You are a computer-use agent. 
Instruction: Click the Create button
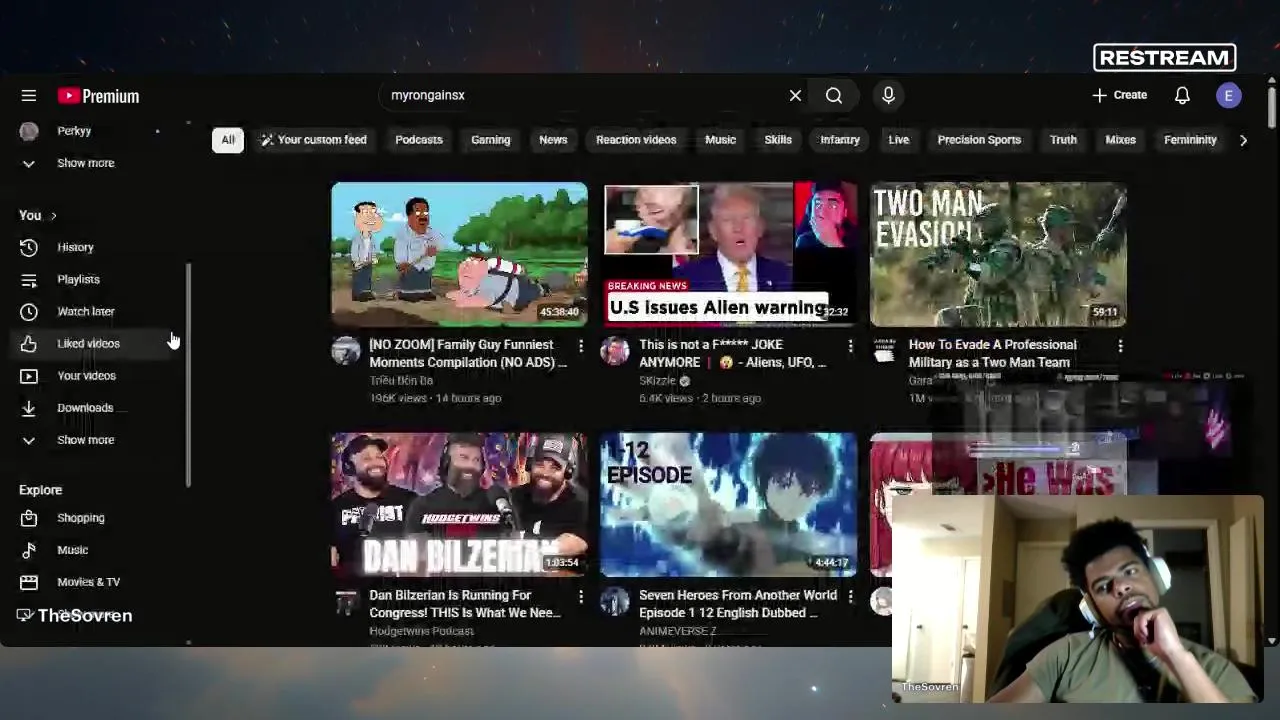pyautogui.click(x=1120, y=95)
